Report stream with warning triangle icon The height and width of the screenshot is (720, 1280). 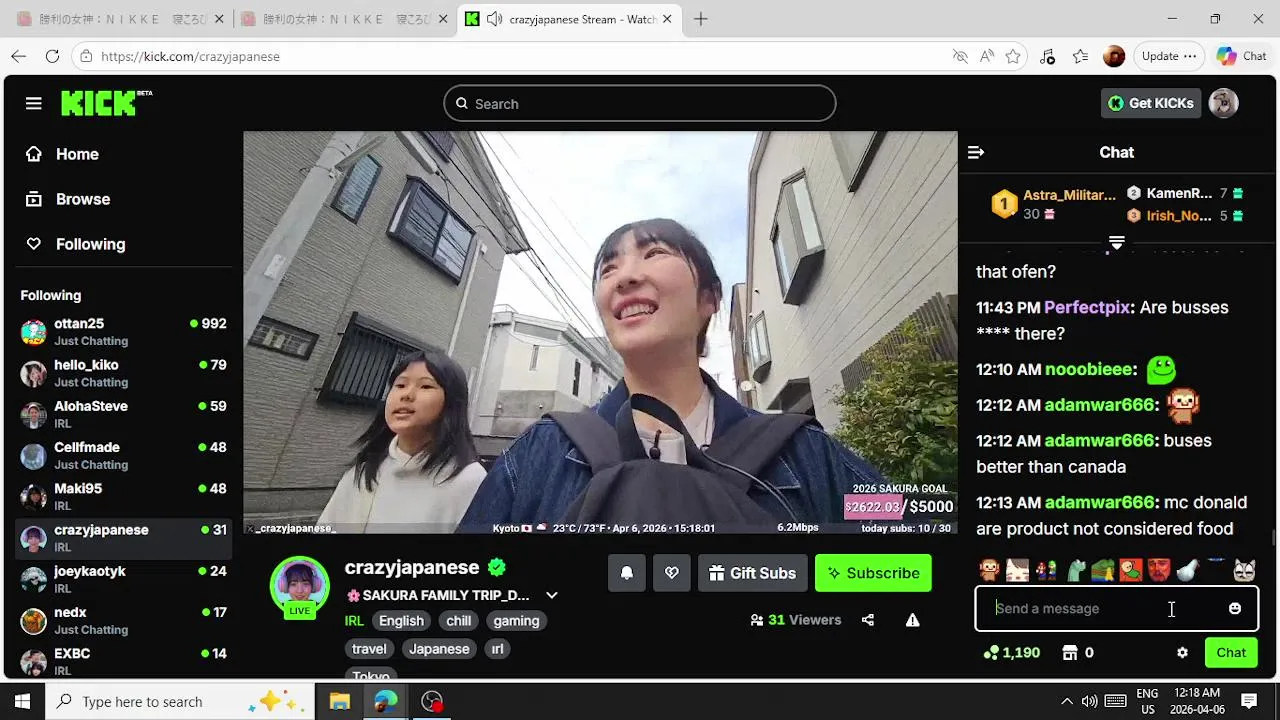coord(912,620)
